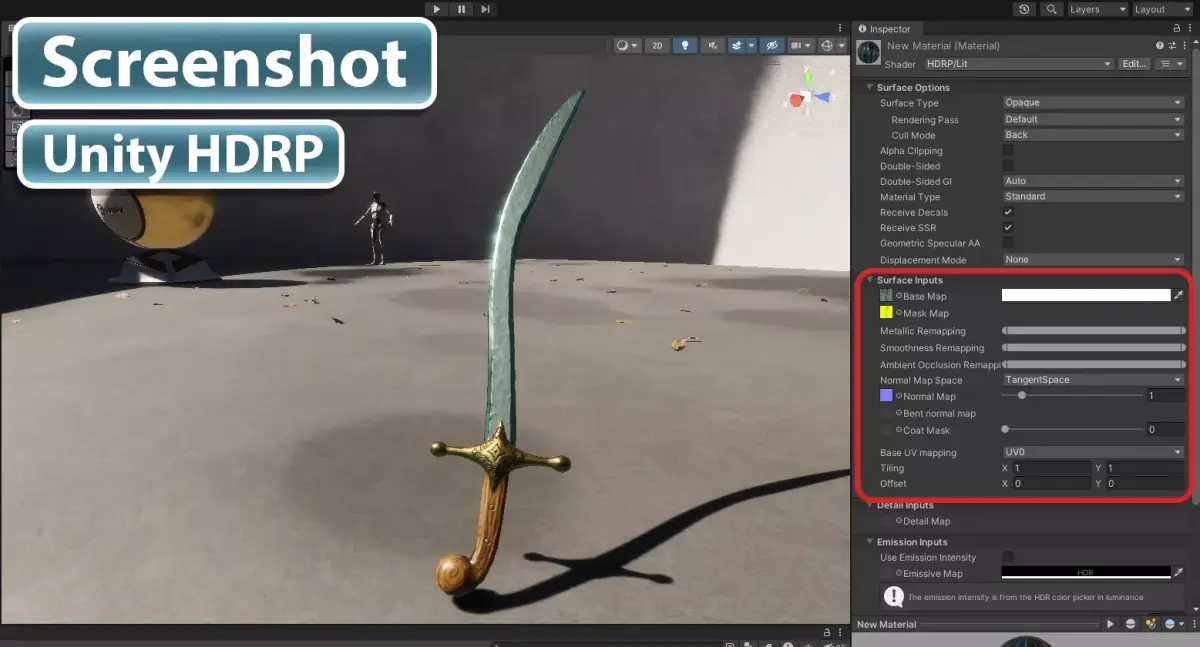The height and width of the screenshot is (647, 1200).
Task: Click the Ambient Occlusion Remapping slider
Action: tap(1093, 365)
